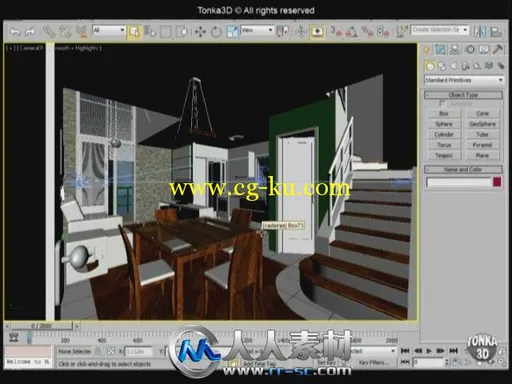Open the All selection filter dropdown
Viewport: 512px width, 384px height.
click(109, 30)
